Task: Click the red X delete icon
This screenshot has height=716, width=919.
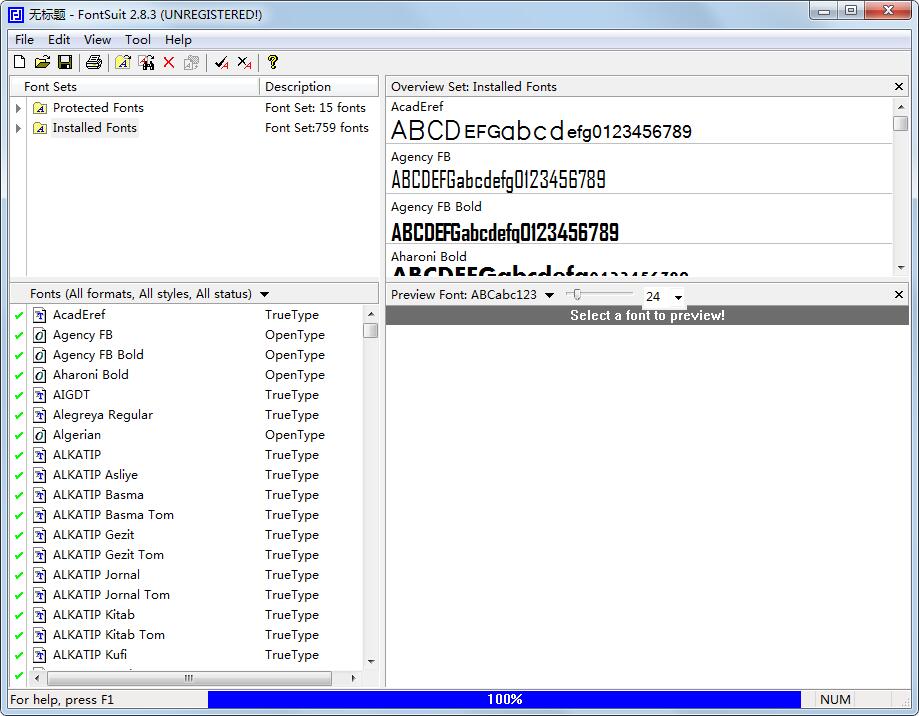Action: (169, 63)
